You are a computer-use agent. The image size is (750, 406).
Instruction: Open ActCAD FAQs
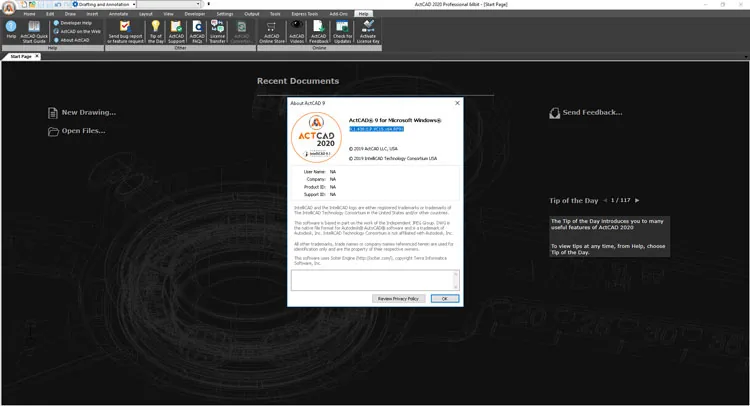[197, 32]
